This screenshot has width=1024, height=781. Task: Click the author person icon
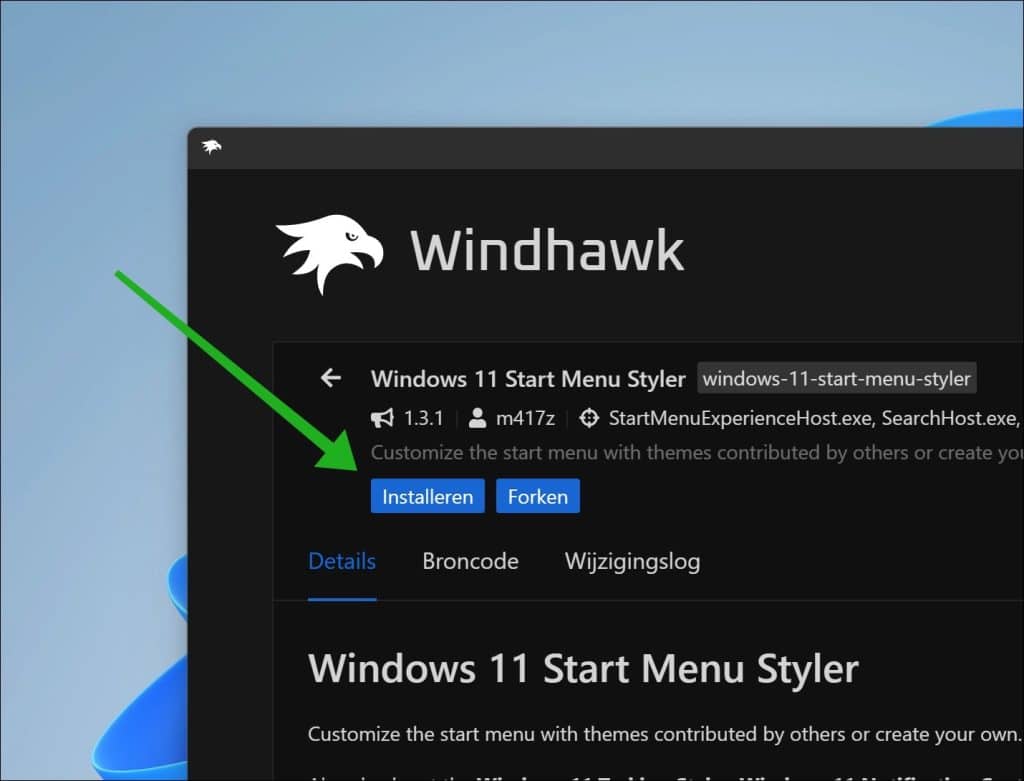coord(478,418)
